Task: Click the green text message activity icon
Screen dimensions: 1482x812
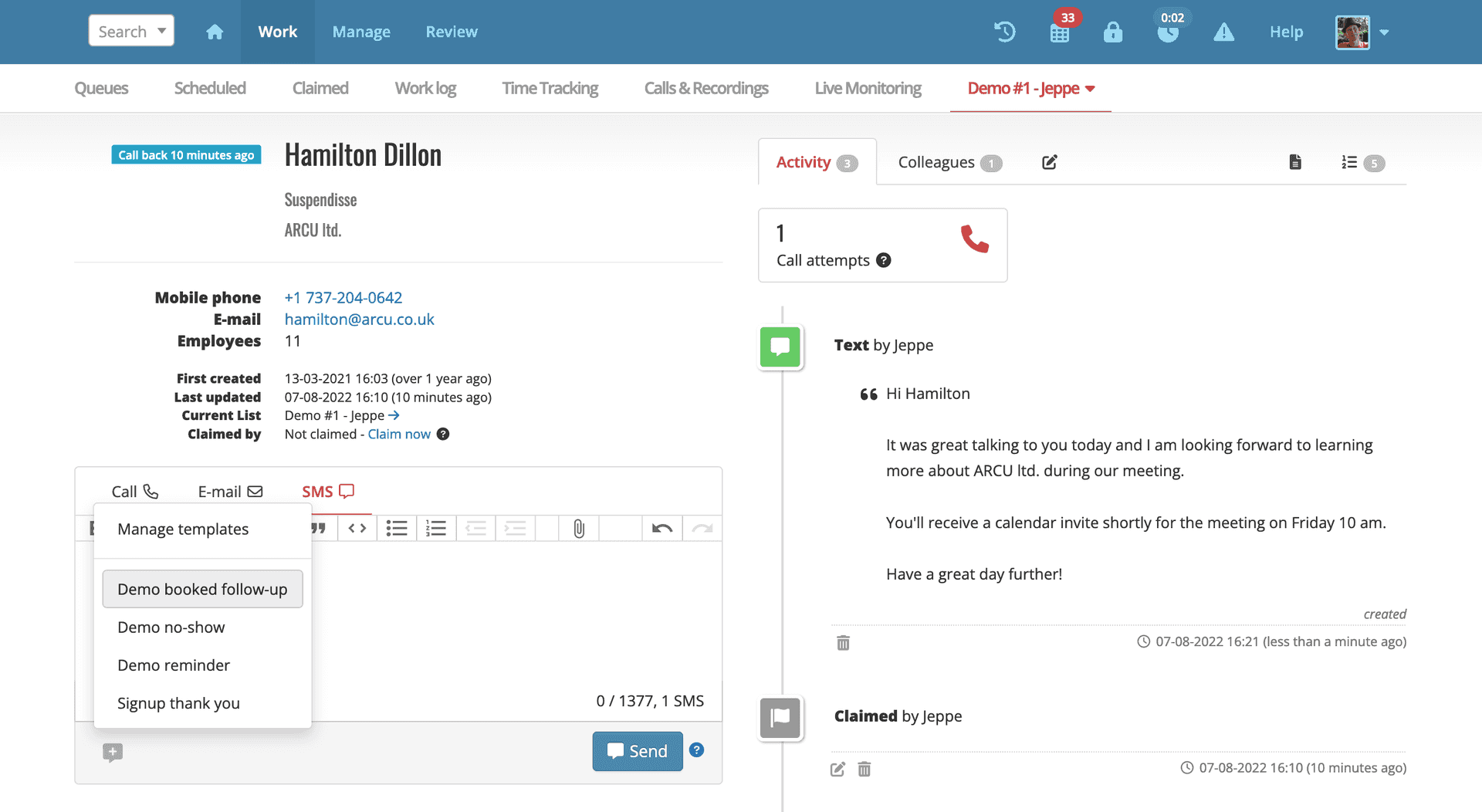Action: pos(780,347)
